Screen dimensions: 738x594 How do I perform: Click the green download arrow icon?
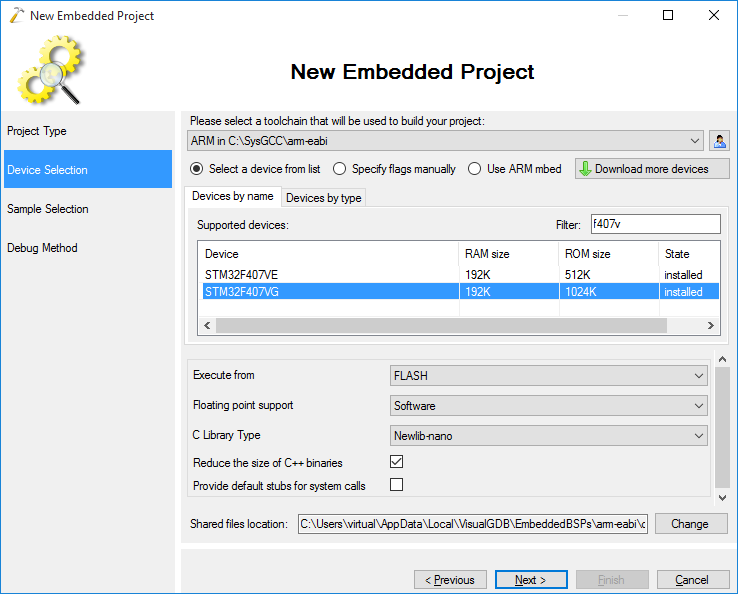[x=585, y=169]
